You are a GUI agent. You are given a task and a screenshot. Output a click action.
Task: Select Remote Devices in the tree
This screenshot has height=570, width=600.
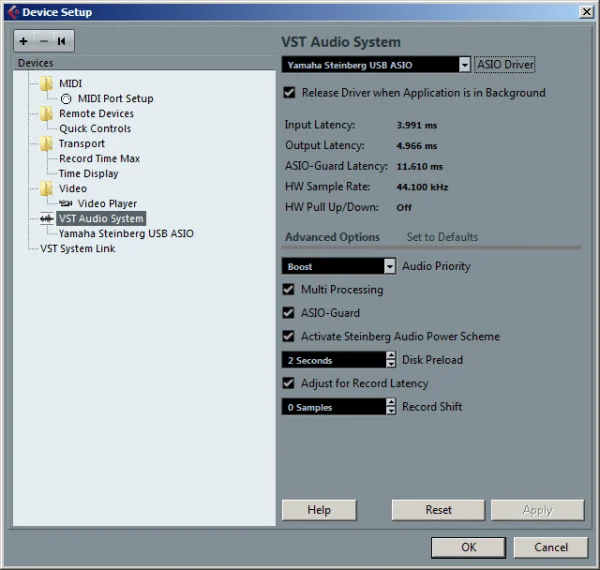[x=96, y=114]
